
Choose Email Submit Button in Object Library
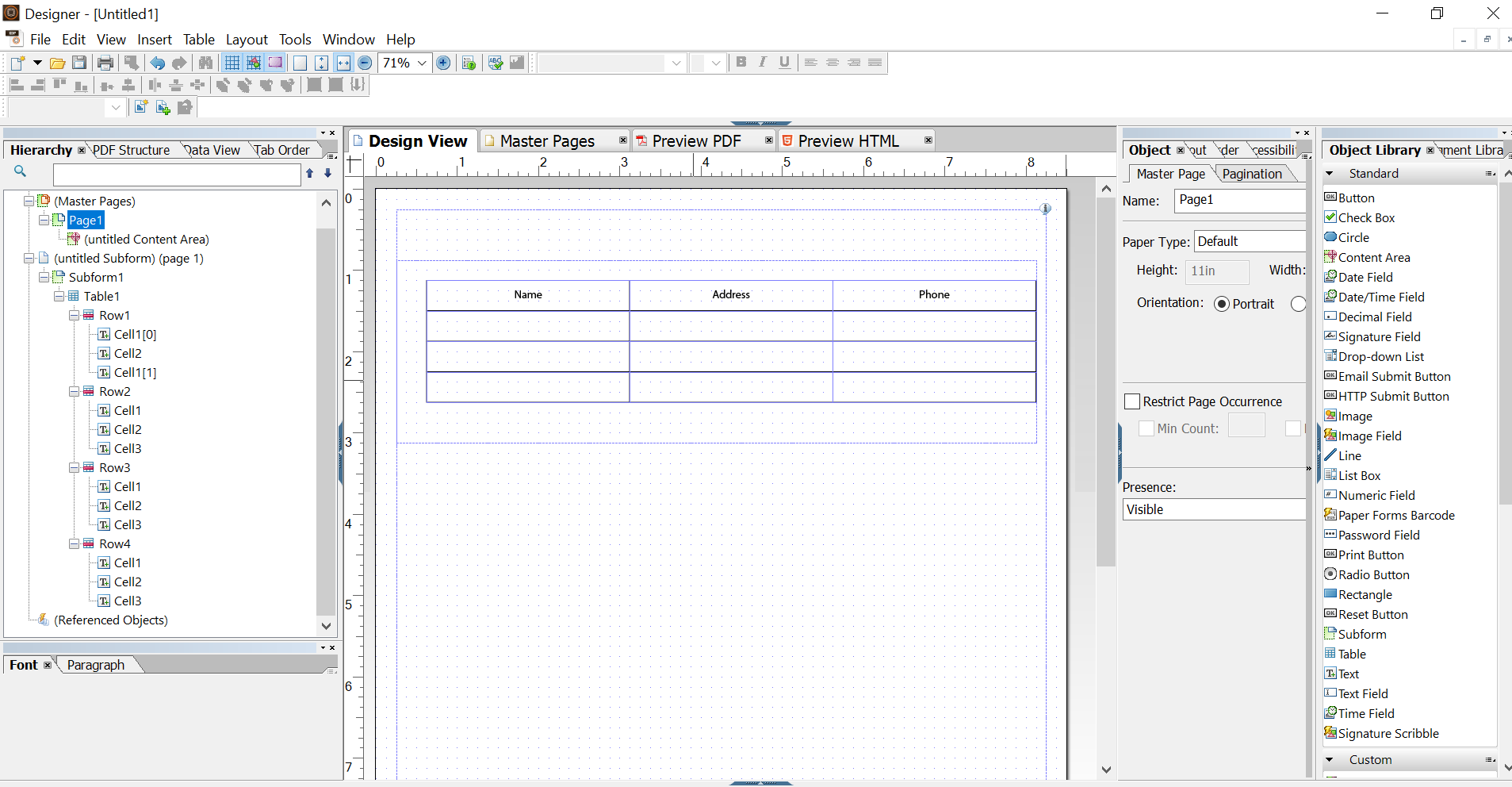point(1388,376)
